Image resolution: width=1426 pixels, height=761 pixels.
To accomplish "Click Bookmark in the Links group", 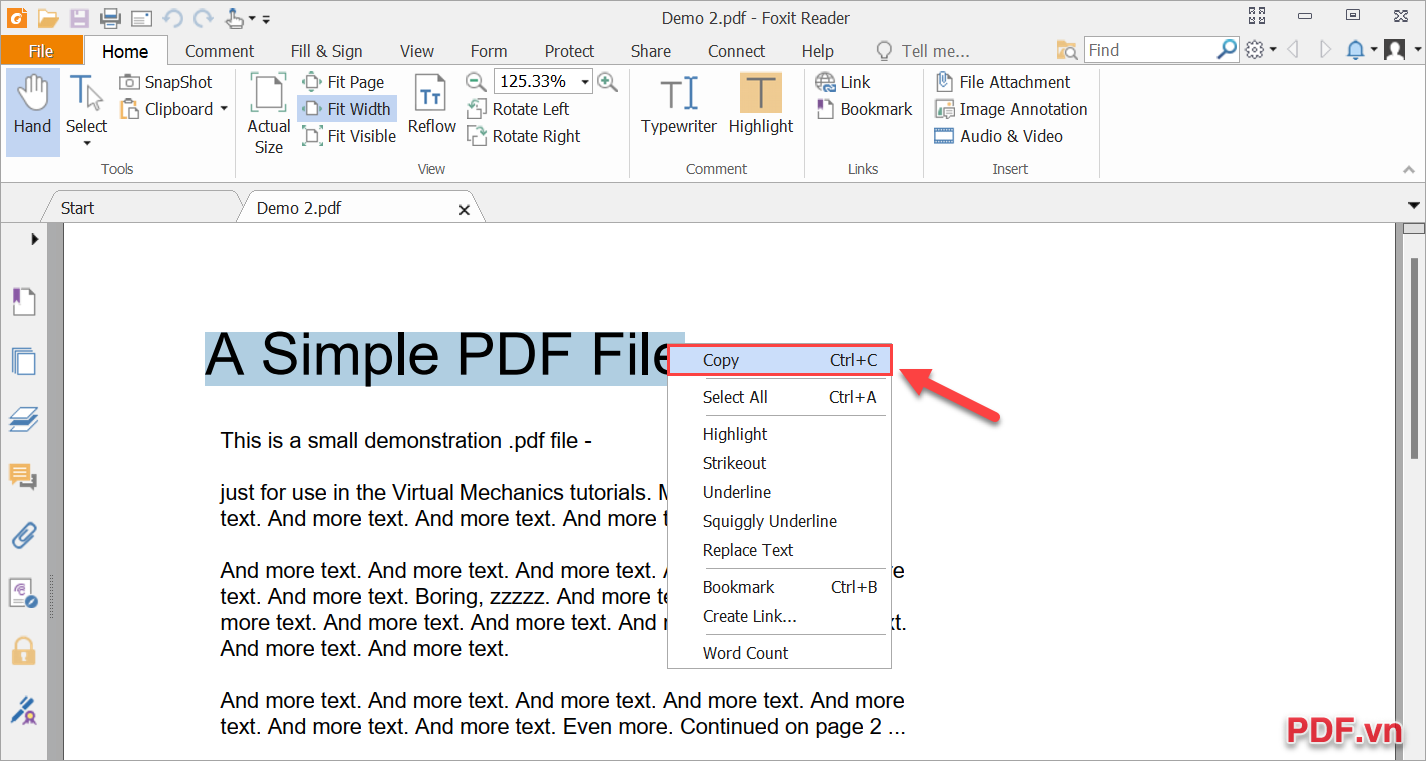I will (x=864, y=109).
